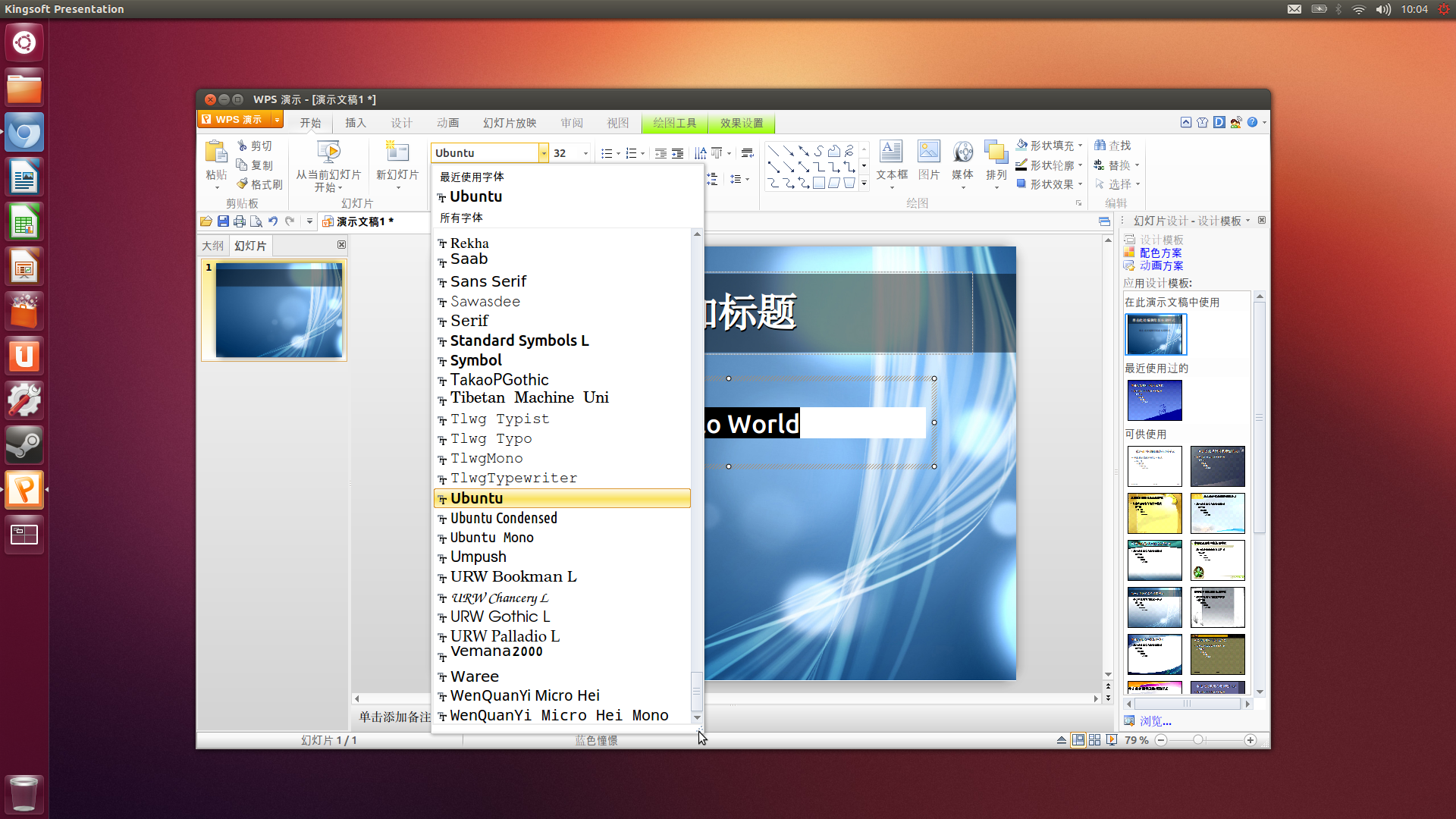The height and width of the screenshot is (819, 1456).
Task: Click the save icon in quick toolbar
Action: click(x=223, y=221)
